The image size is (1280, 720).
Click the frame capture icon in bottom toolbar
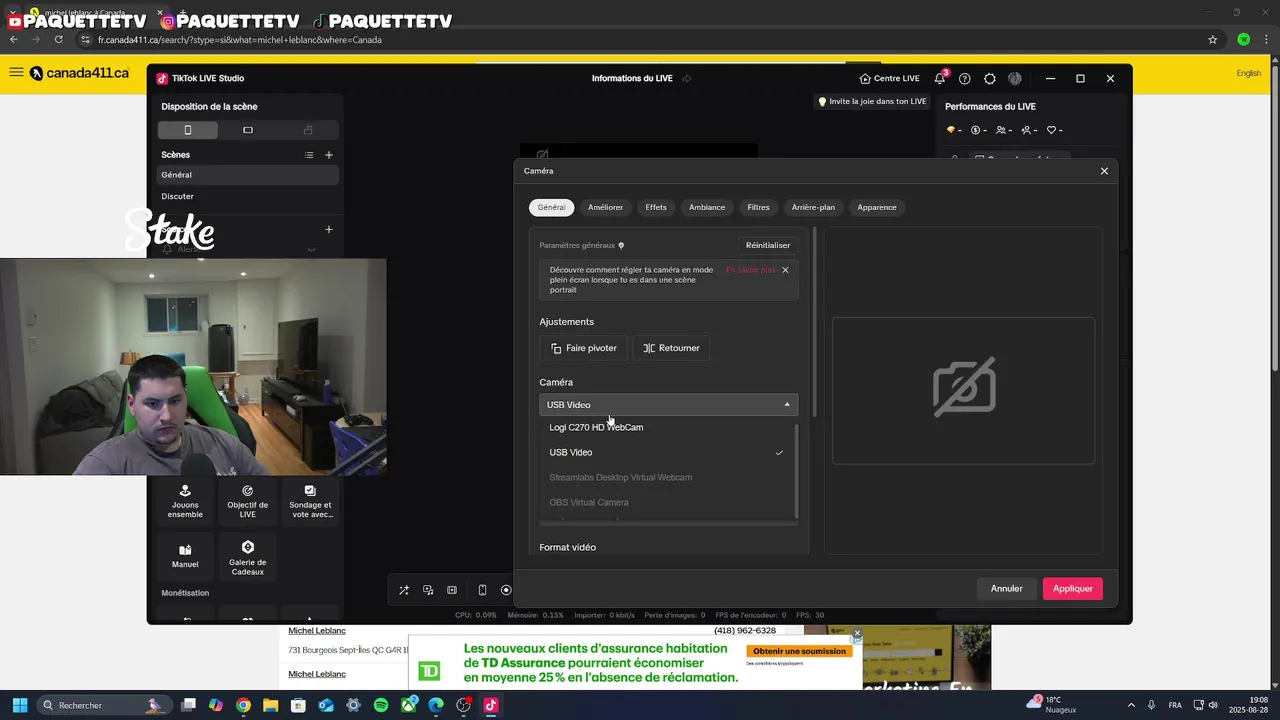pyautogui.click(x=452, y=590)
